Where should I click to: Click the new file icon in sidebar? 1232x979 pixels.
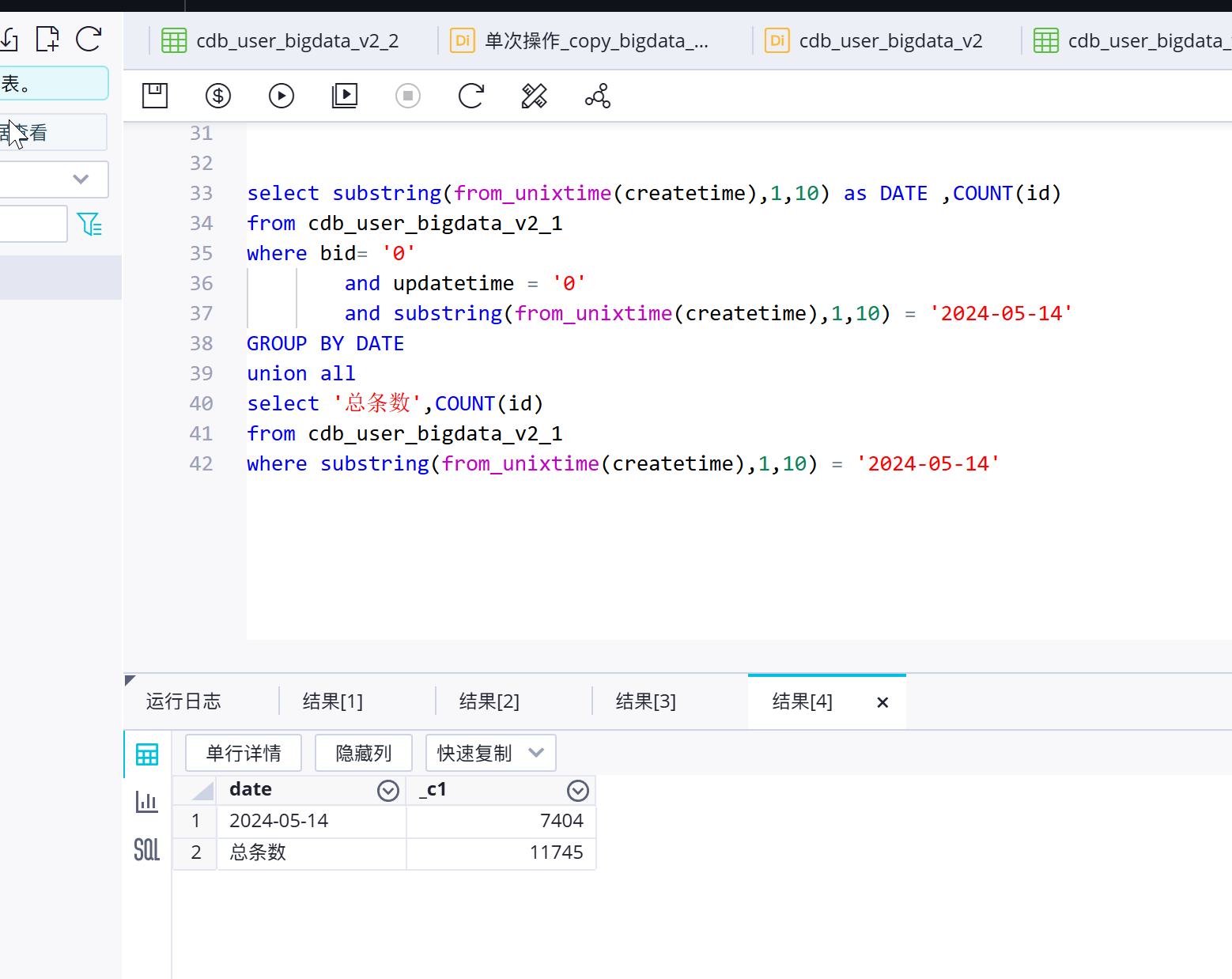(x=47, y=39)
